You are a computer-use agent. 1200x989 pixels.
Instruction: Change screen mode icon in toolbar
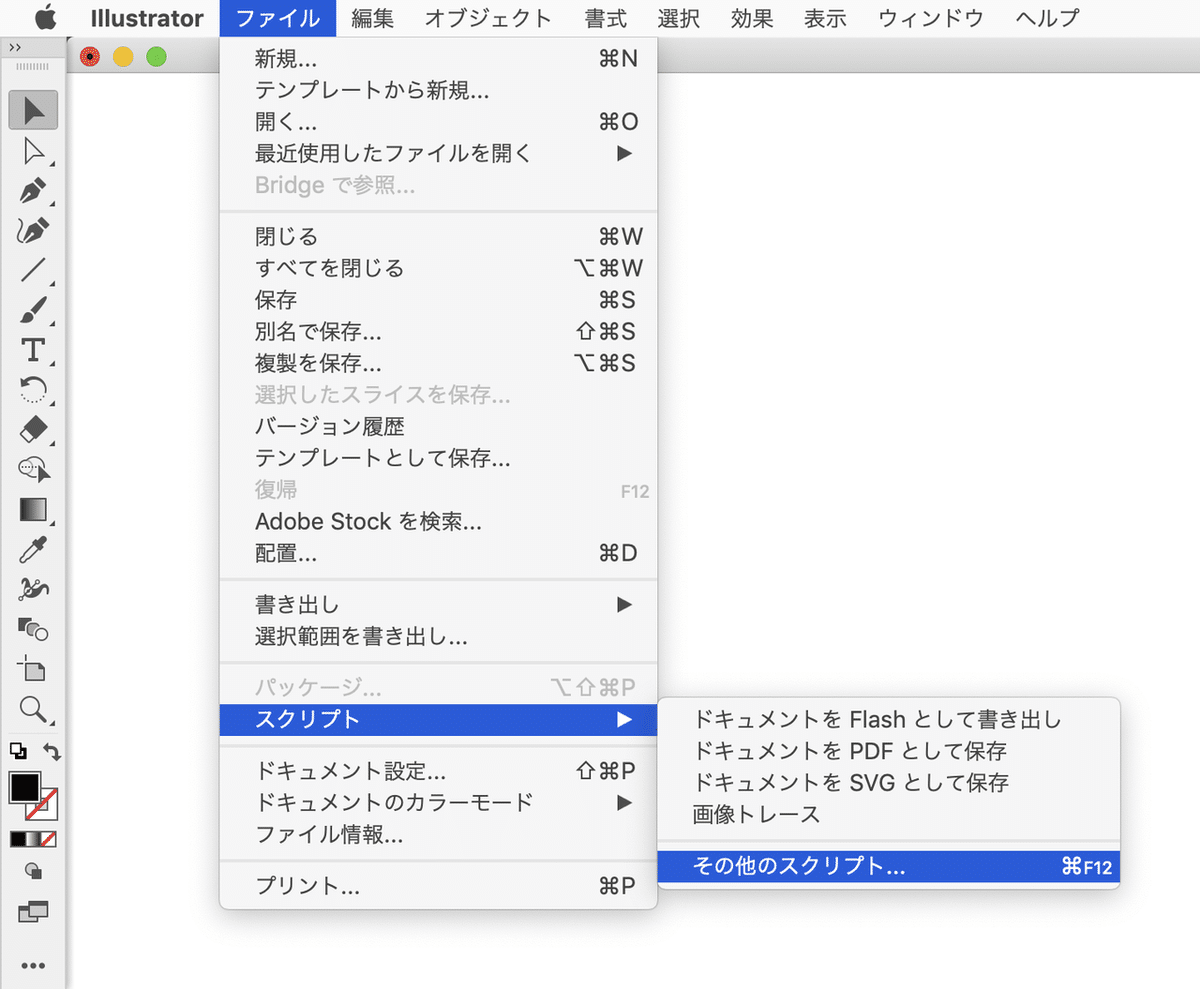click(x=33, y=912)
